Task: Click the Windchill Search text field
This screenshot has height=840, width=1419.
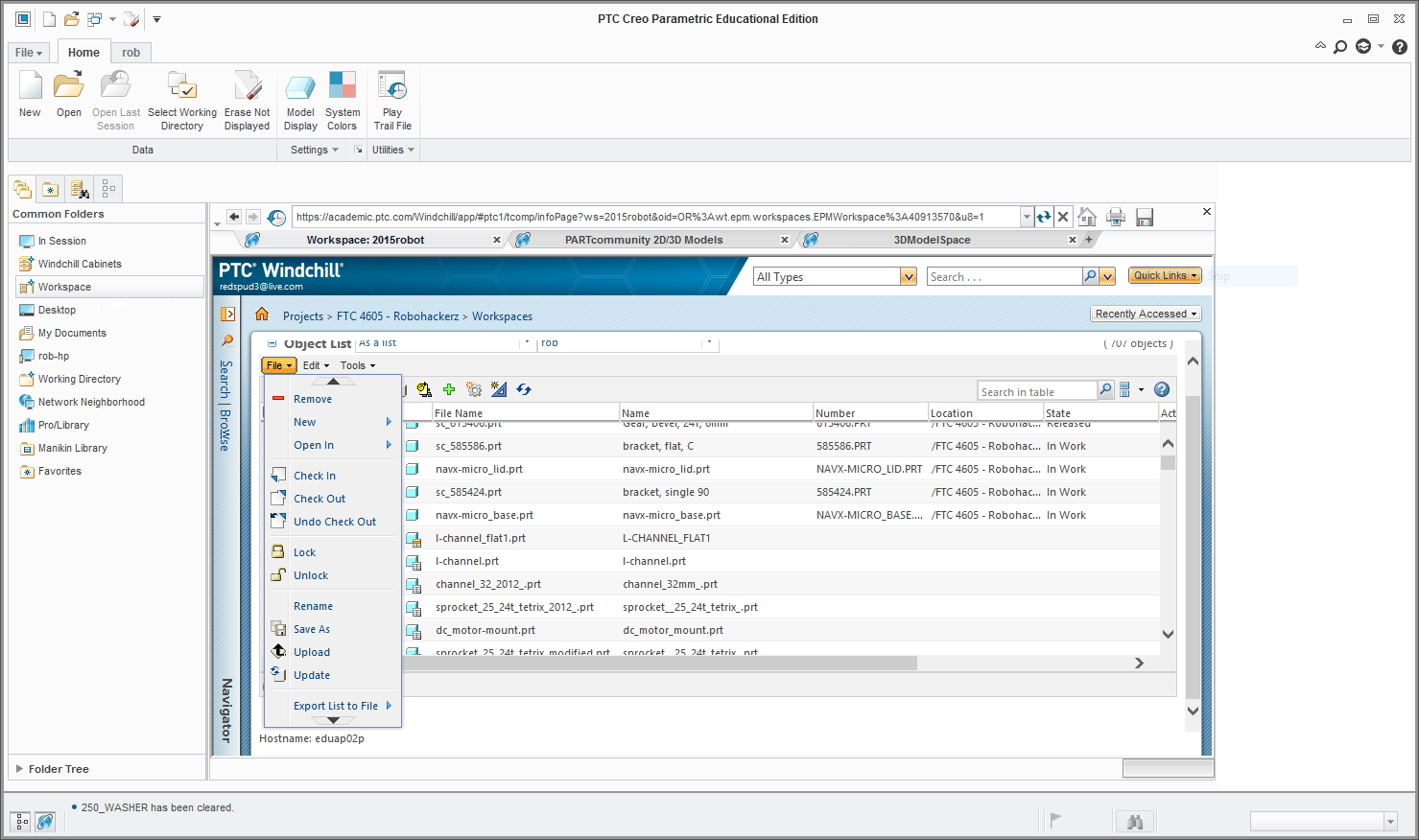Action: 1005,276
